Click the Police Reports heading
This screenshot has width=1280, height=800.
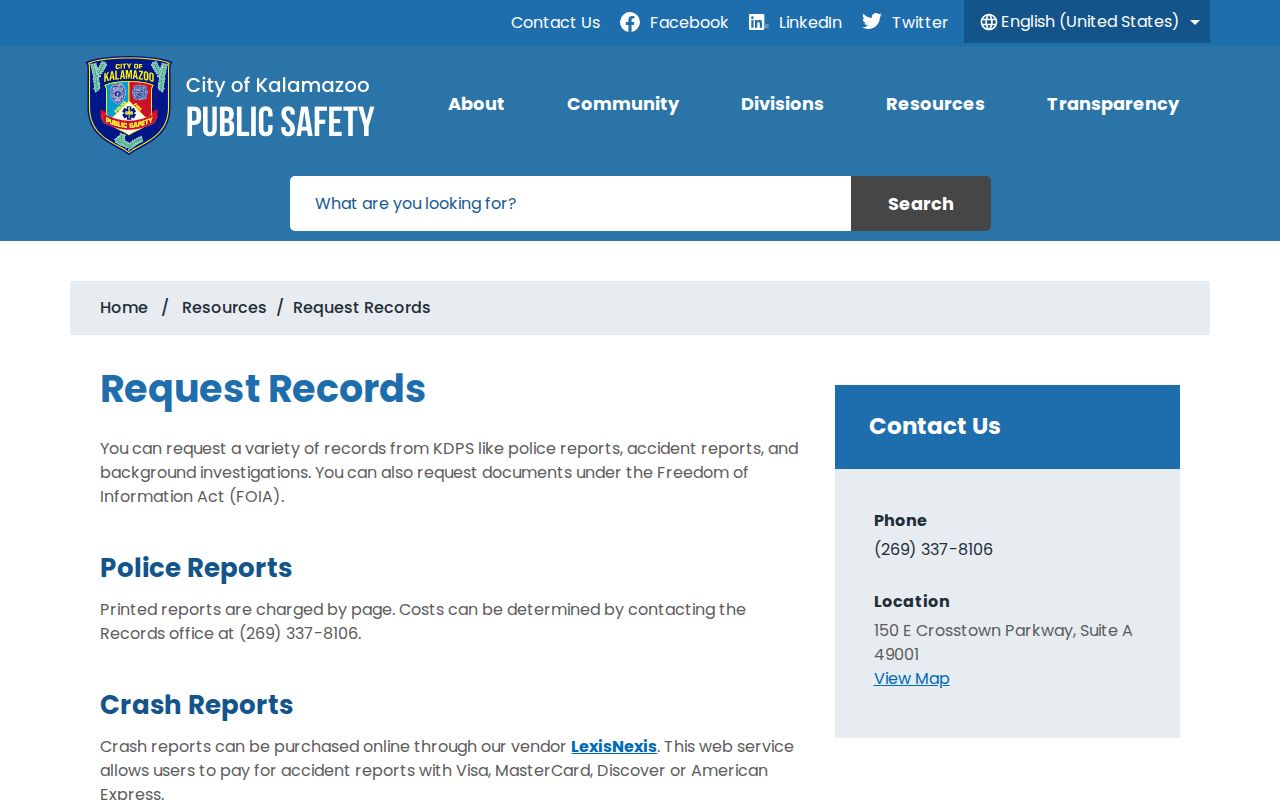tap(196, 568)
